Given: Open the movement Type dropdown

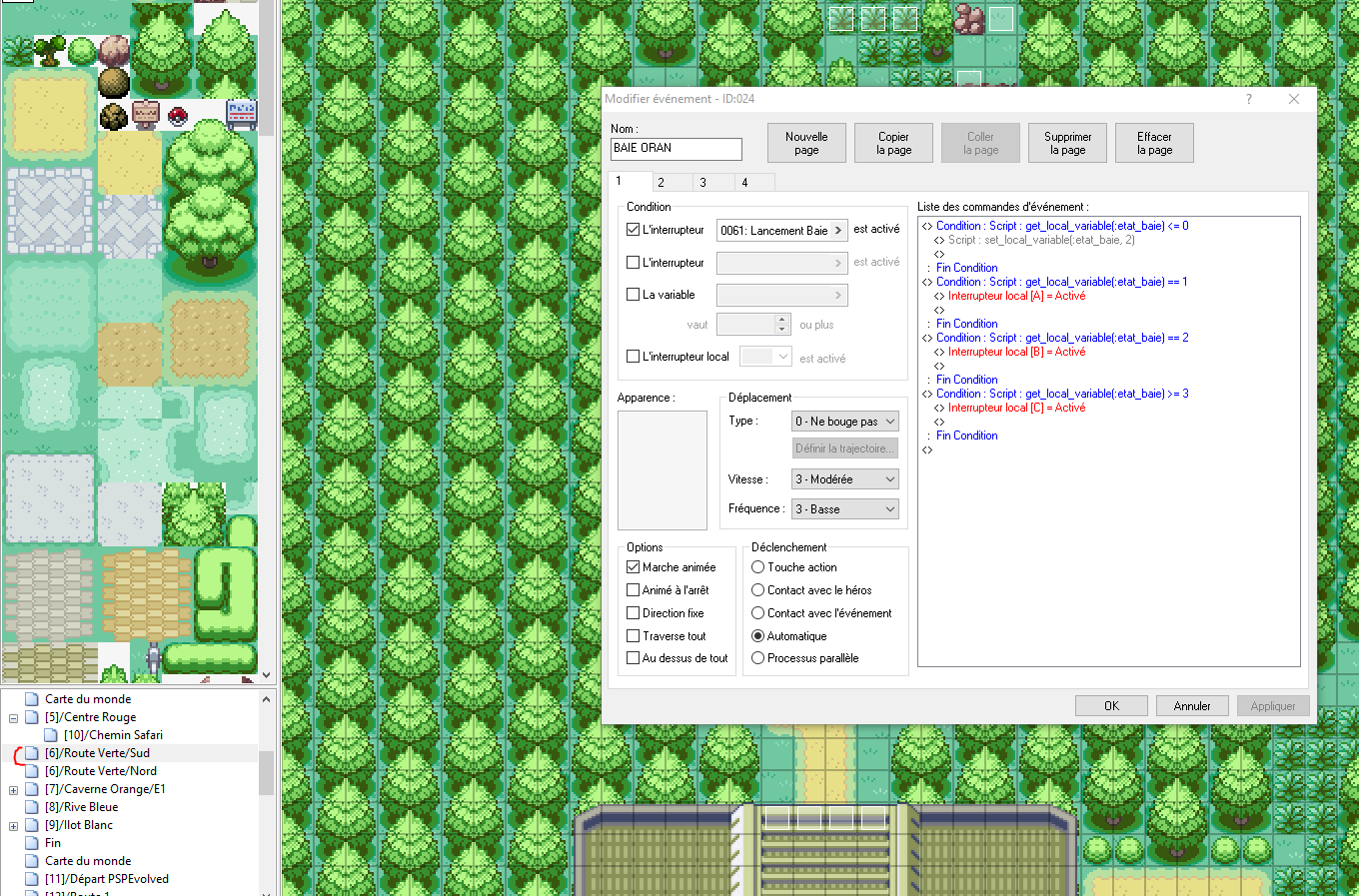Looking at the screenshot, I should [844, 422].
